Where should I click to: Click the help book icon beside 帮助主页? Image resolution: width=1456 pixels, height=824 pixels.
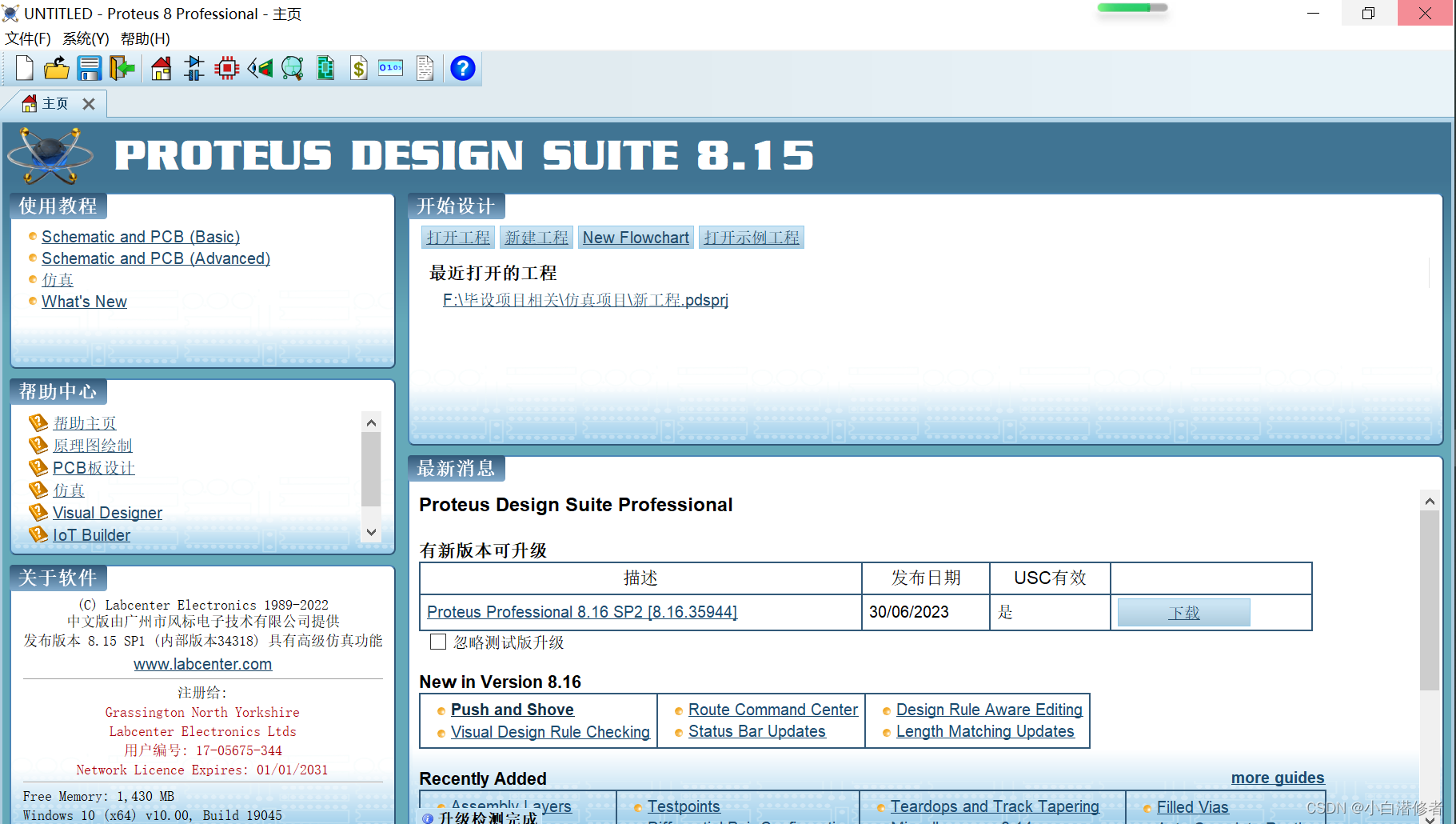[x=38, y=422]
